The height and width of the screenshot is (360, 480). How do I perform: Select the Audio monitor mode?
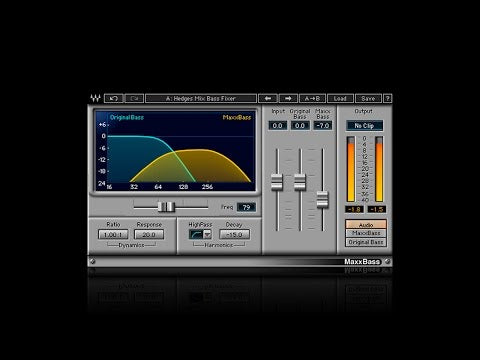pos(366,224)
